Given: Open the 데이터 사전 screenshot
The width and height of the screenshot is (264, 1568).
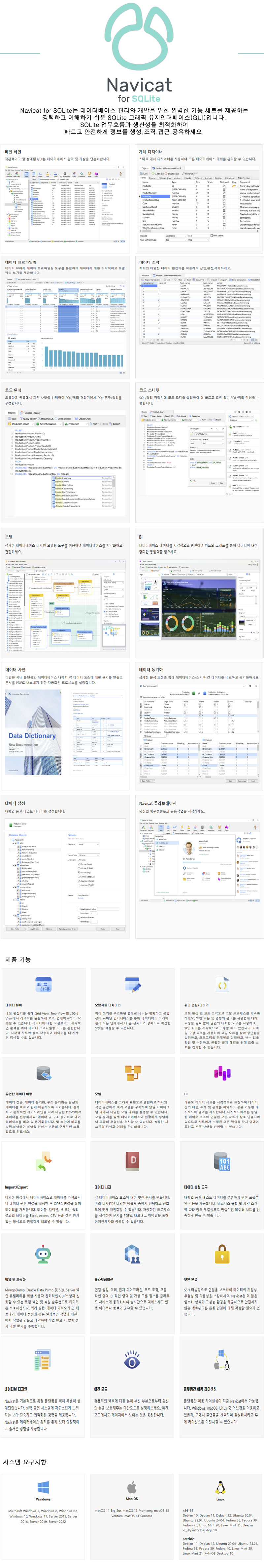Looking at the screenshot, I should [65, 733].
